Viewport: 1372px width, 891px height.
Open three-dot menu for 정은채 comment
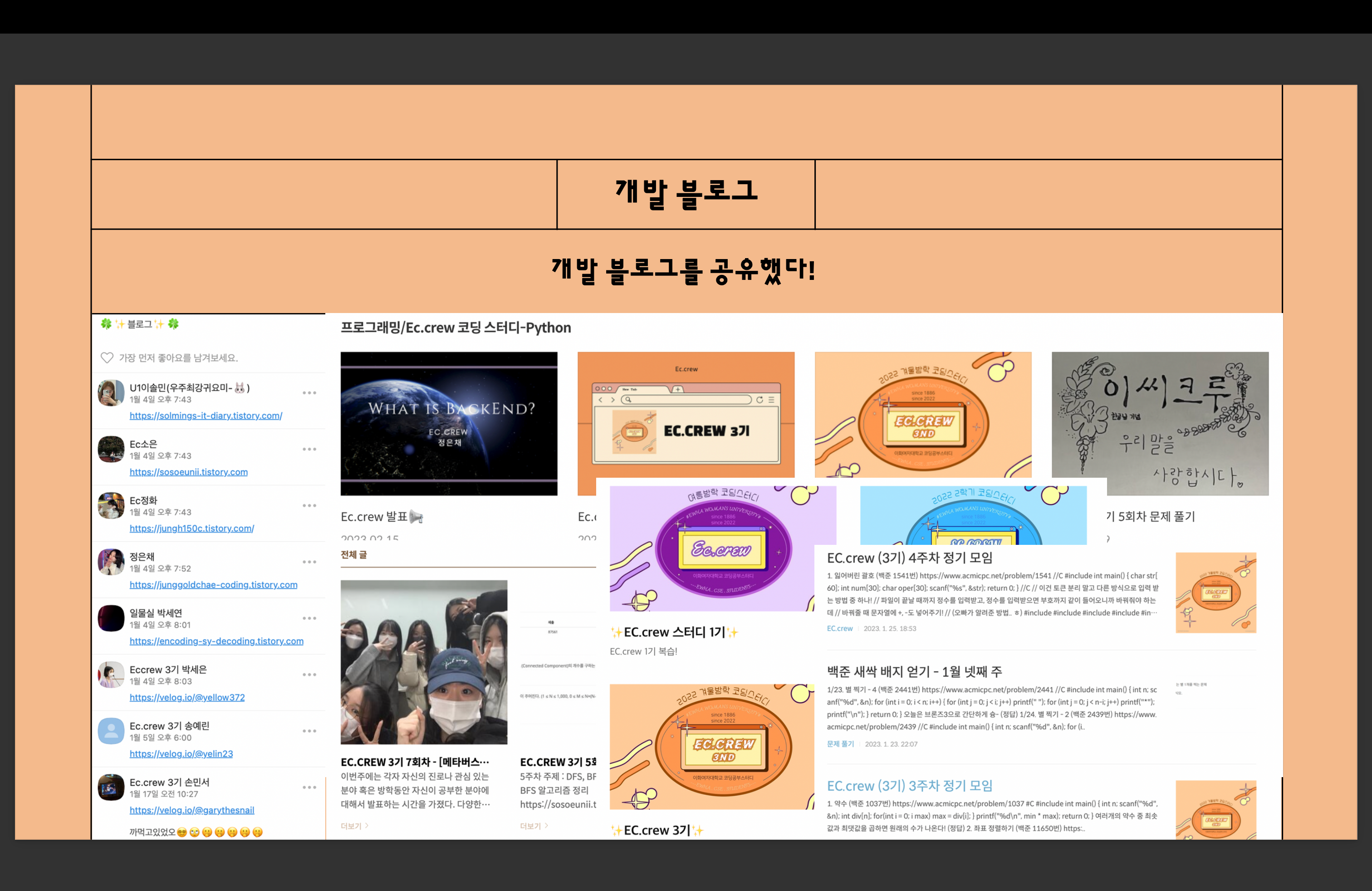pyautogui.click(x=309, y=562)
